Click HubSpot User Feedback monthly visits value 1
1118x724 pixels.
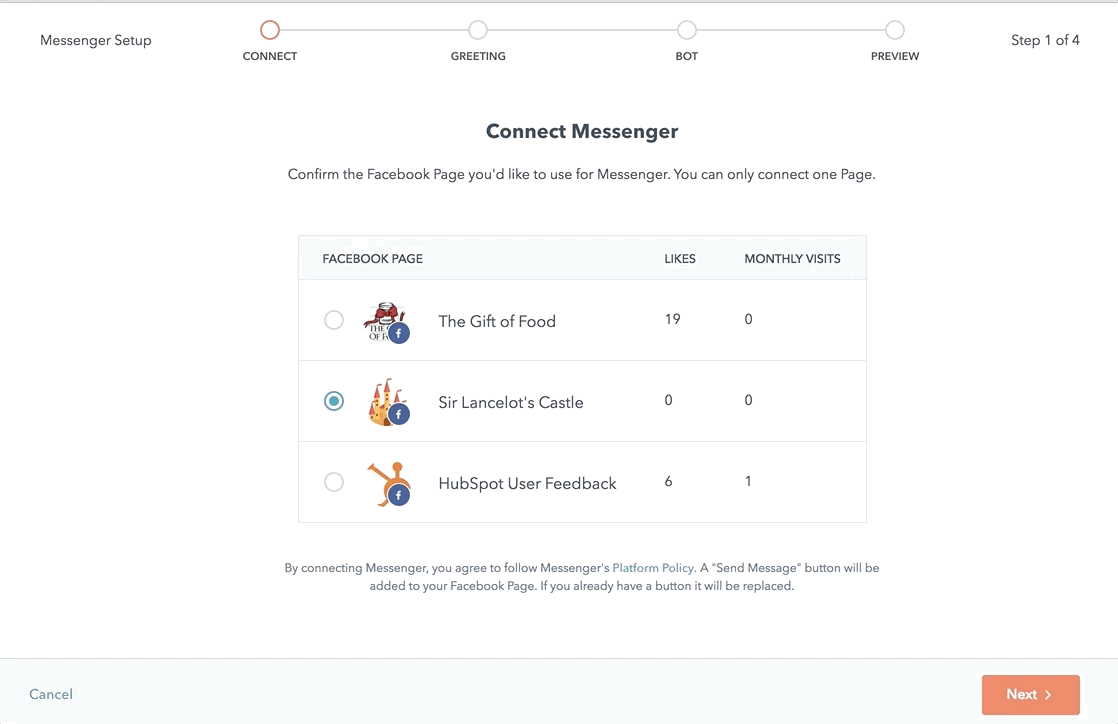[x=748, y=481]
